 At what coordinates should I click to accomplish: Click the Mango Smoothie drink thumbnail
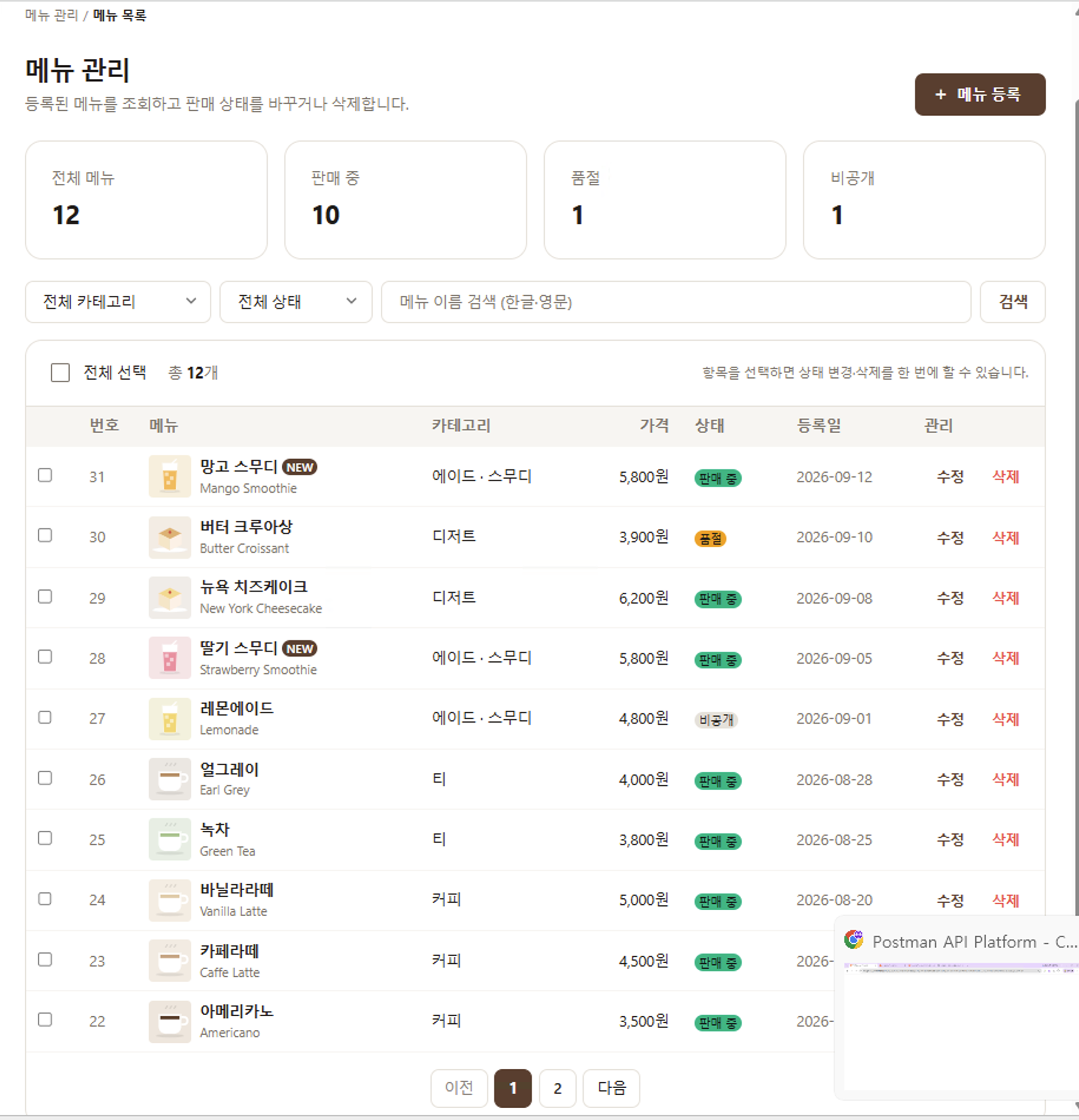tap(169, 476)
